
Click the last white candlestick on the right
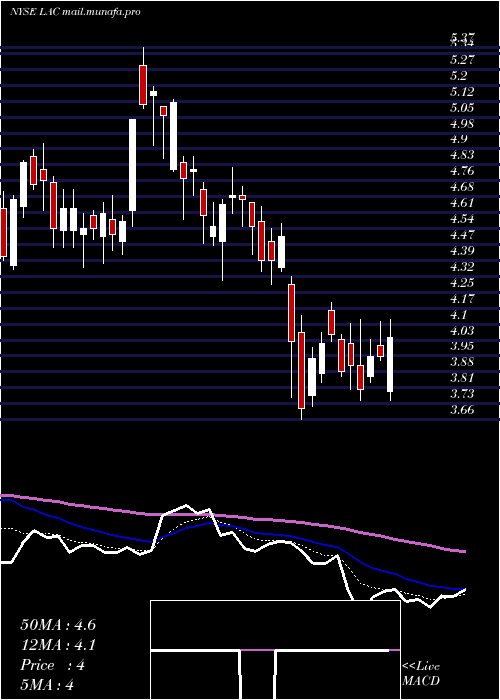[x=390, y=364]
